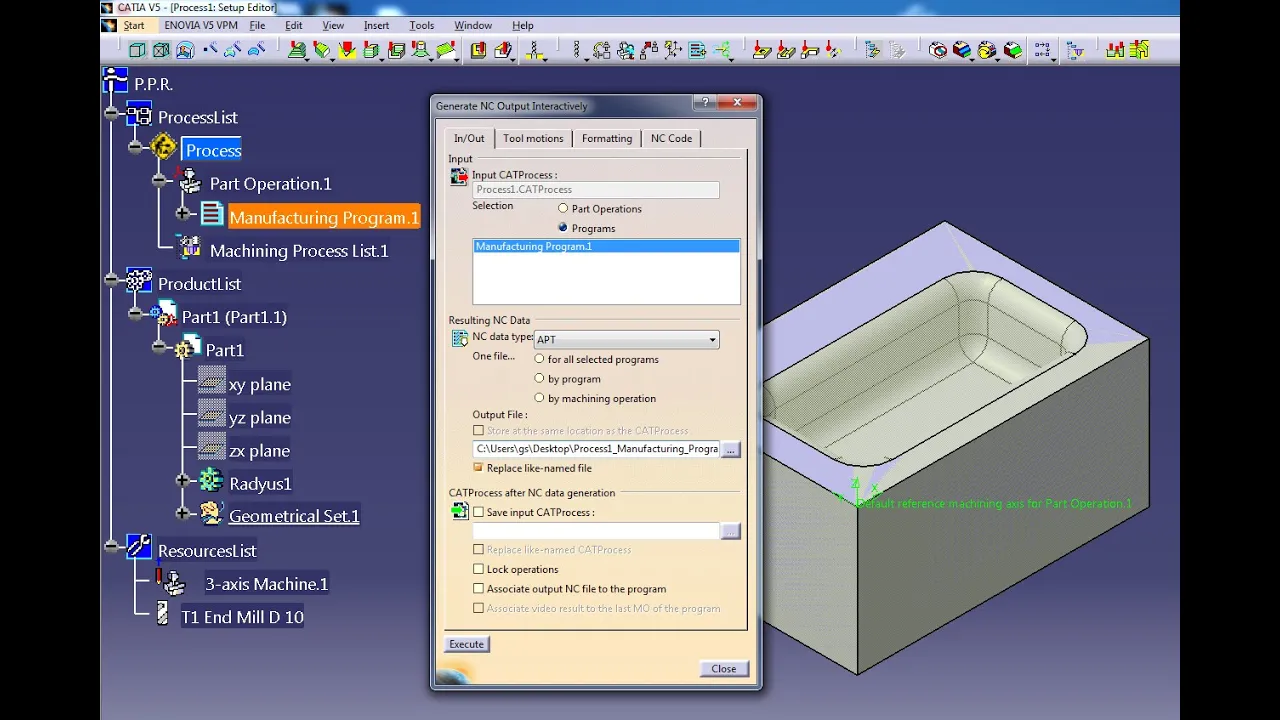
Task: Switch to the Formatting tab
Action: tap(607, 139)
